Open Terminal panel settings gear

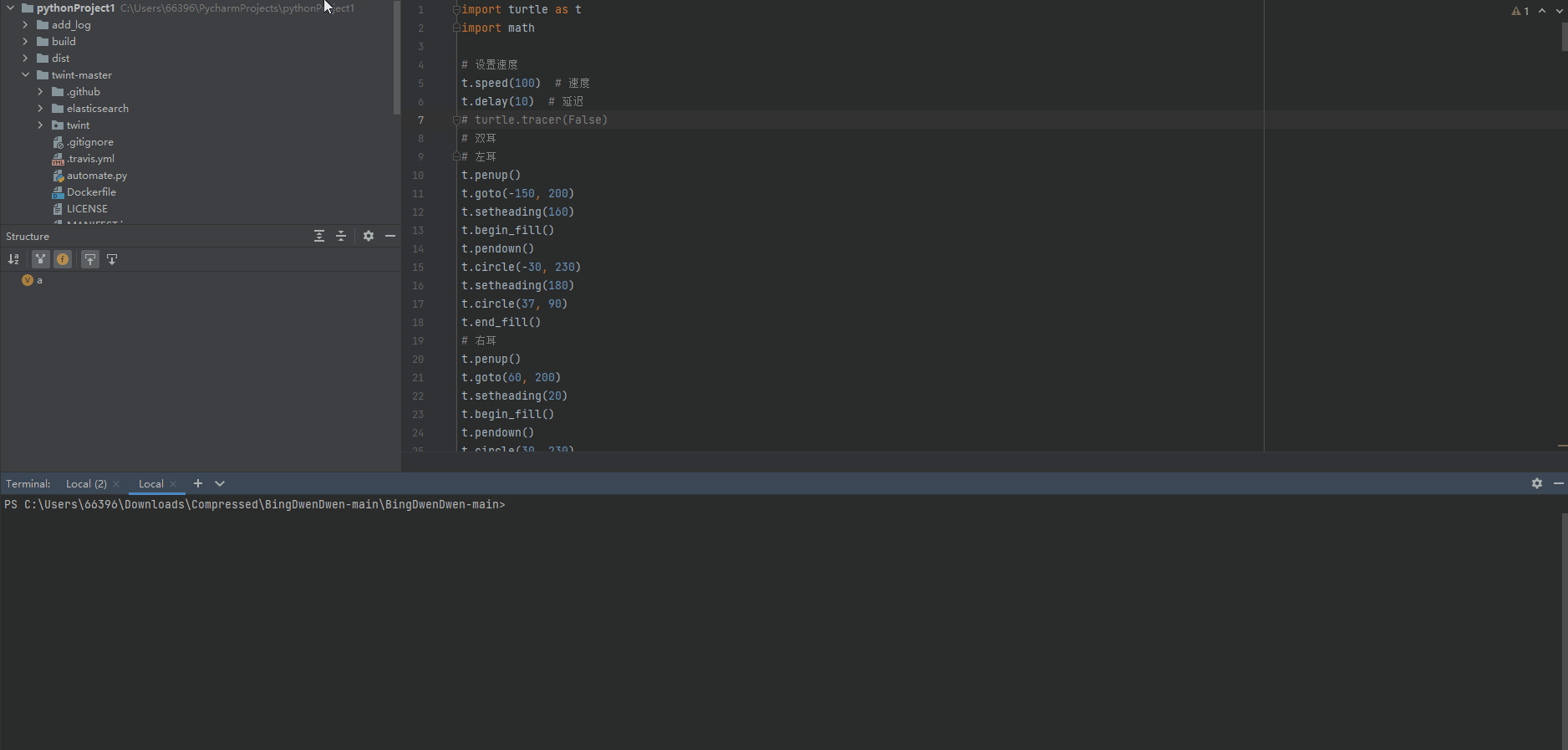1536,483
